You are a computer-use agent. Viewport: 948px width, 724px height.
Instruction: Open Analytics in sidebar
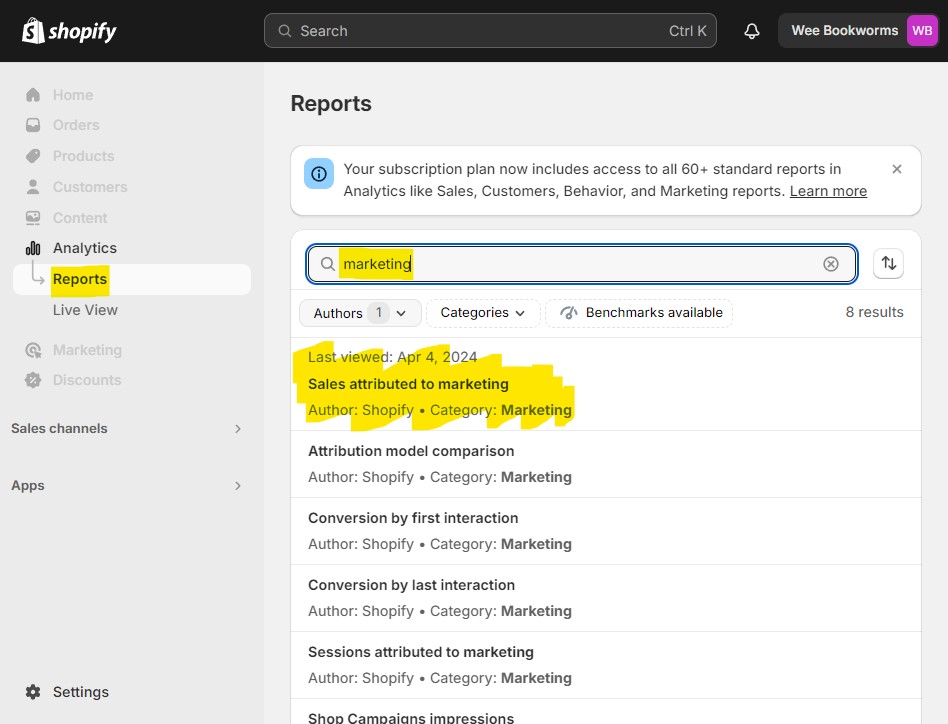85,248
